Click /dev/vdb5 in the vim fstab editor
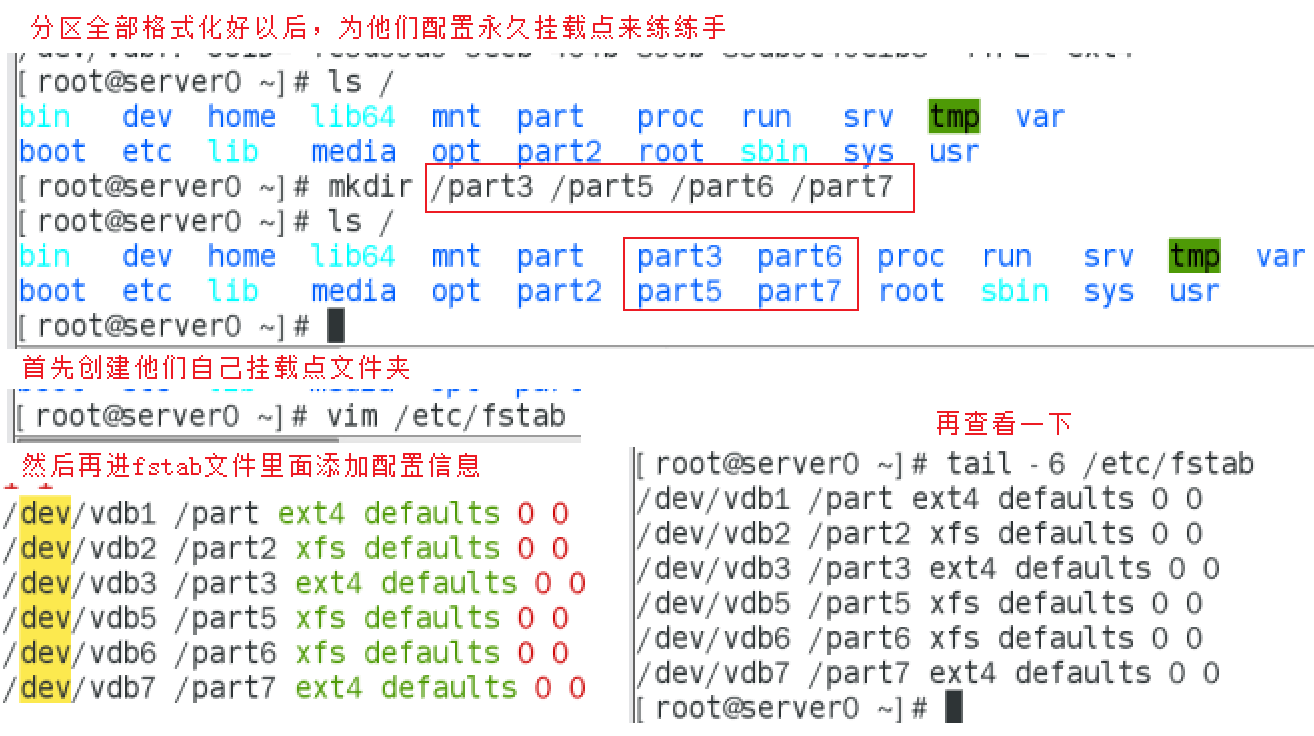 [80, 618]
